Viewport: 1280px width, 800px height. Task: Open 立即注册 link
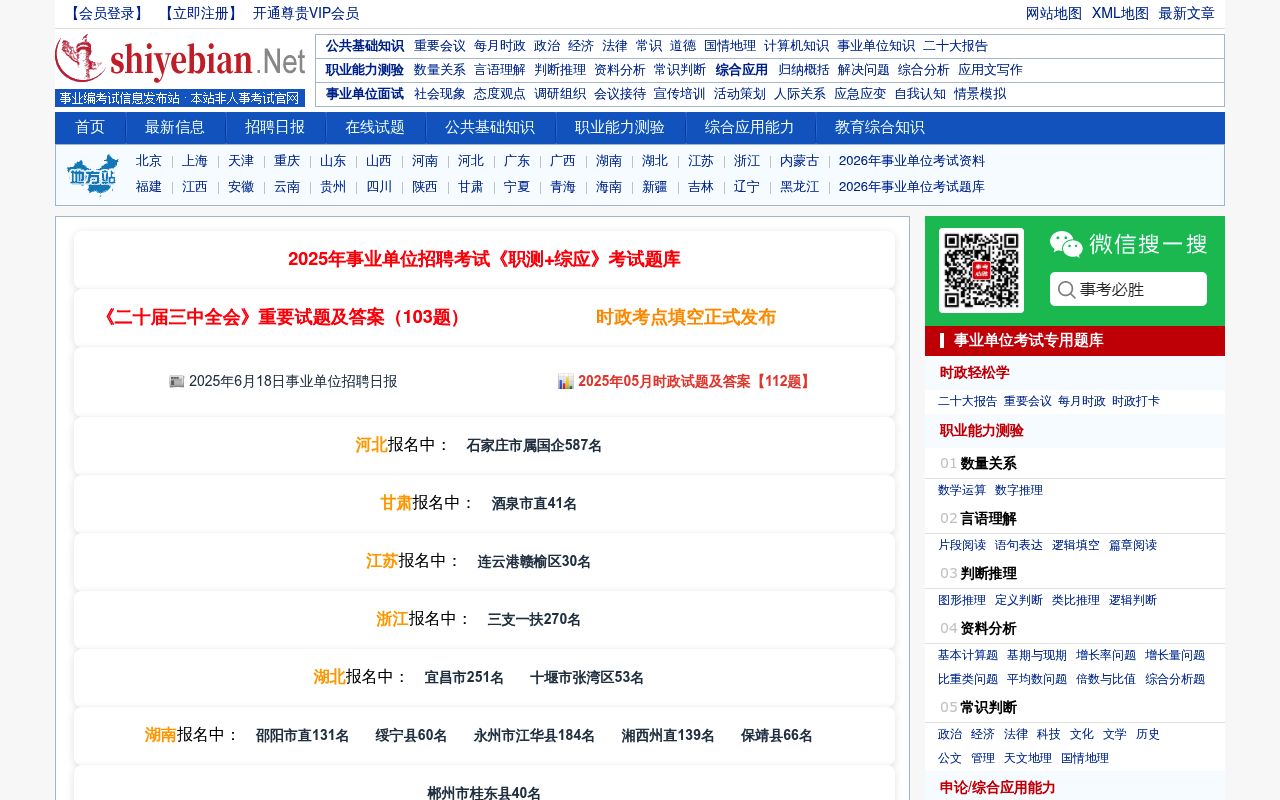[x=201, y=14]
